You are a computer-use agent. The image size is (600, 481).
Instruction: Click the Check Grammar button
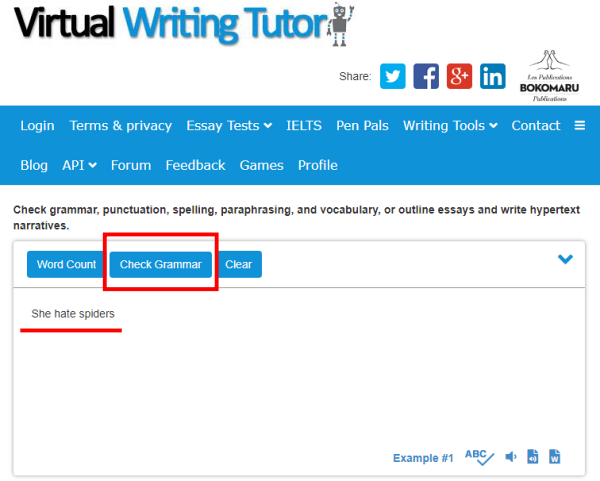tap(161, 264)
